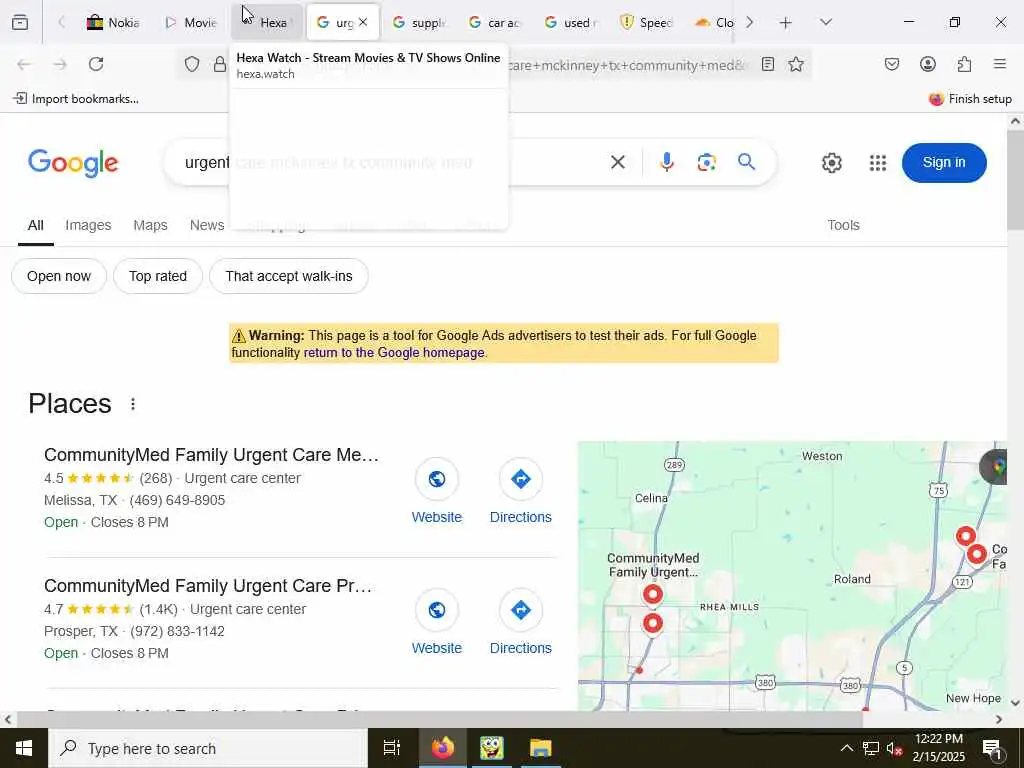Click the CommunityMed Family Urgent map pin
Image resolution: width=1024 pixels, height=768 pixels.
click(x=653, y=594)
